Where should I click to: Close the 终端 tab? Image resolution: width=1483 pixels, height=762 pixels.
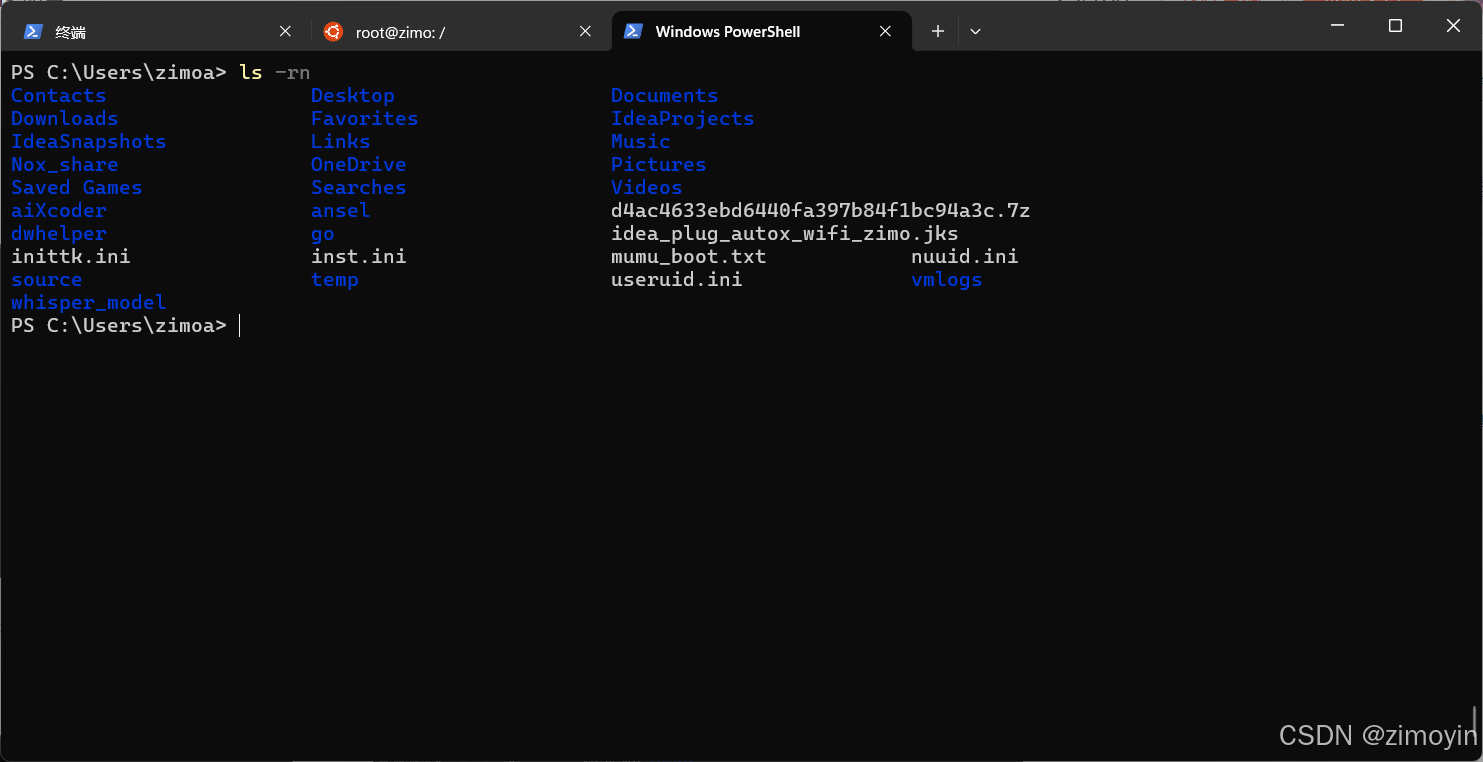(x=285, y=32)
